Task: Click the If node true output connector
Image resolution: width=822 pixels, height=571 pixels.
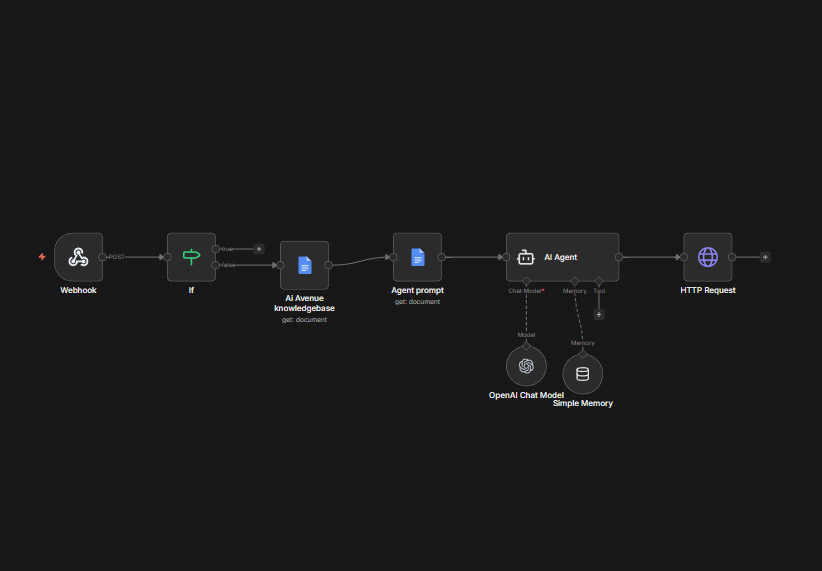Action: (215, 249)
